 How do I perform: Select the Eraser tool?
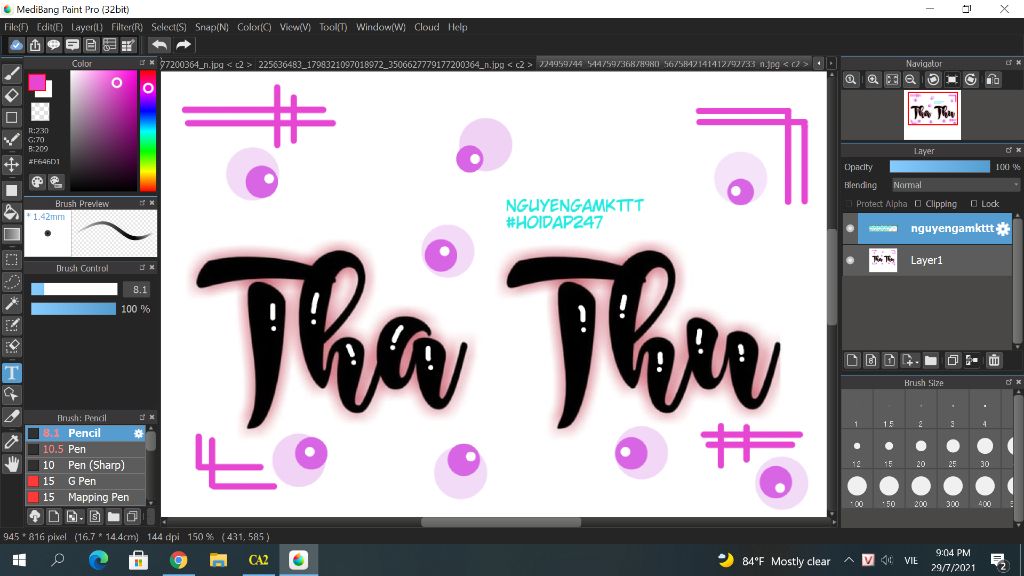pos(12,95)
